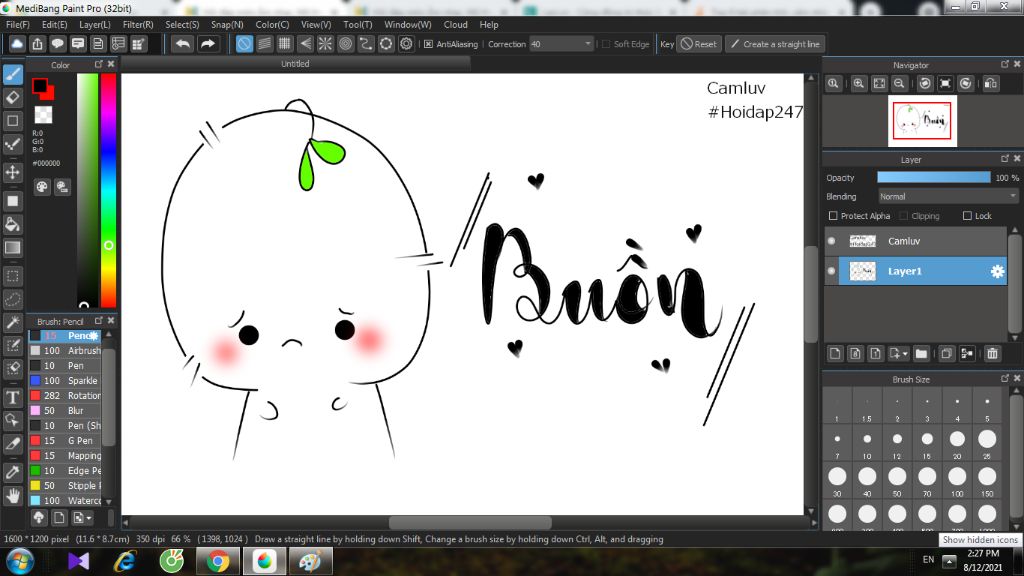Open snap settings gear icon
1024x576 pixels.
pyautogui.click(x=406, y=44)
